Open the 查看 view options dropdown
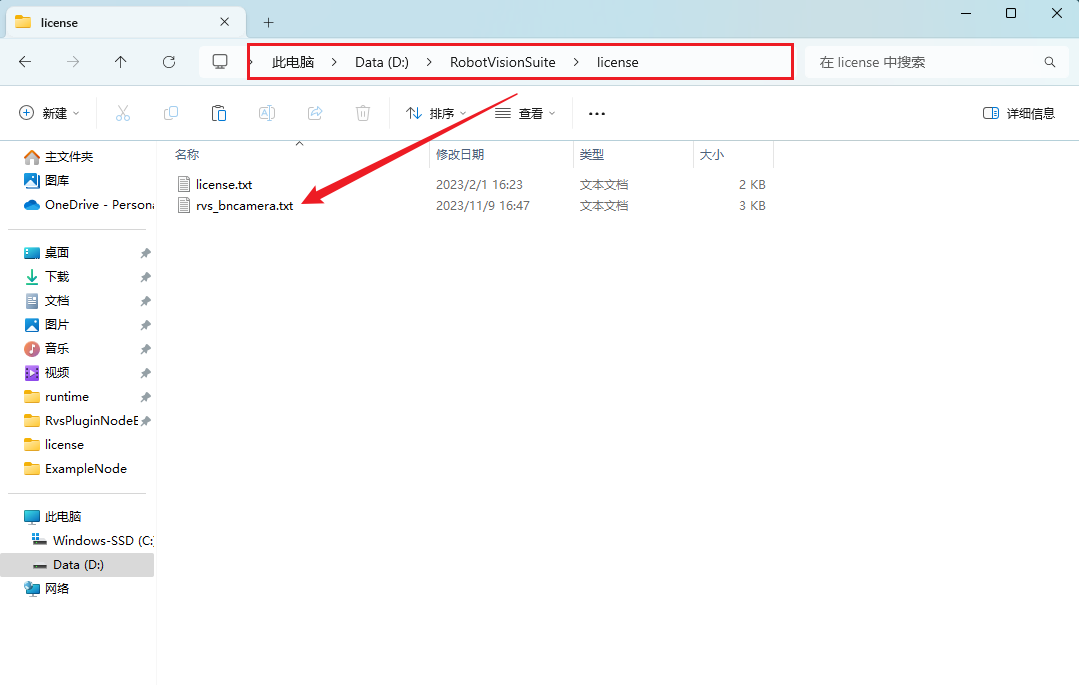 526,114
